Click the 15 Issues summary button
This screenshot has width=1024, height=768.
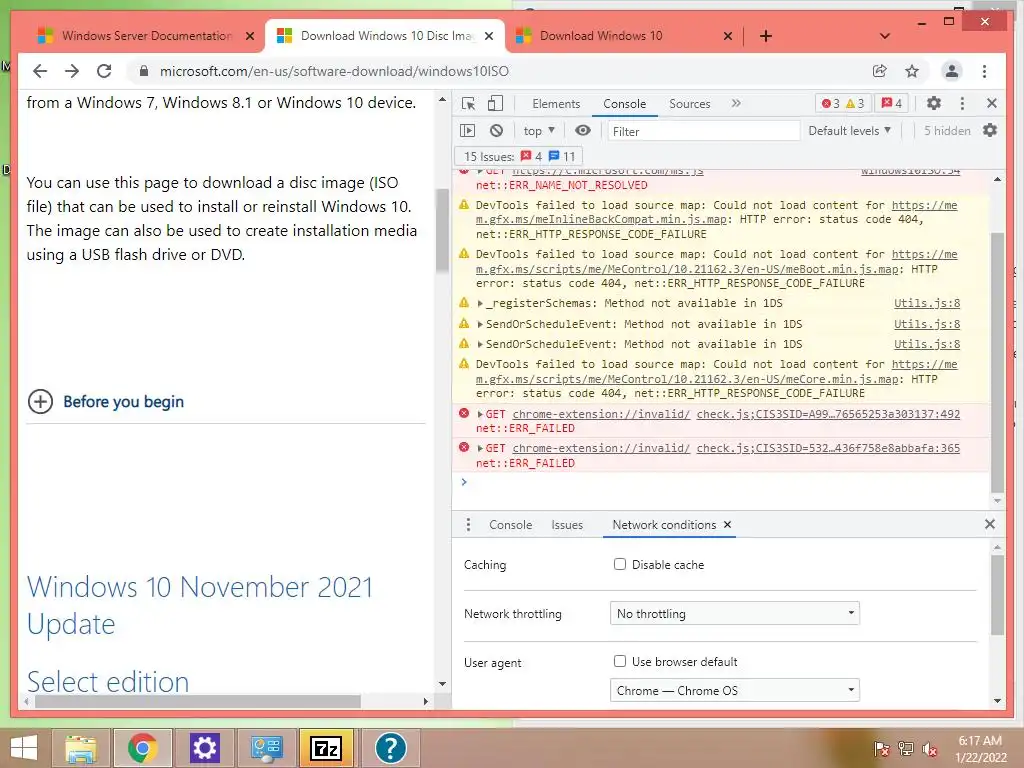[x=519, y=156]
